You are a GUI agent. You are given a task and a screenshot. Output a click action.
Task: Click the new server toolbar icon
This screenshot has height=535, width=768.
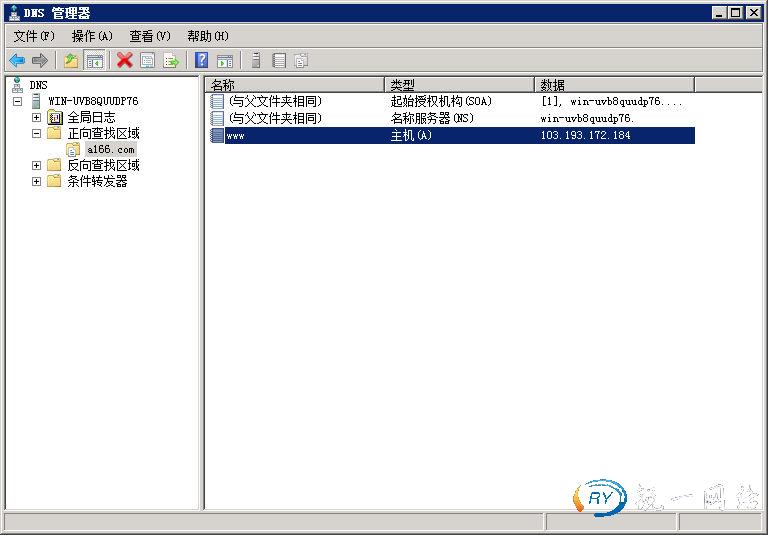pyautogui.click(x=256, y=61)
